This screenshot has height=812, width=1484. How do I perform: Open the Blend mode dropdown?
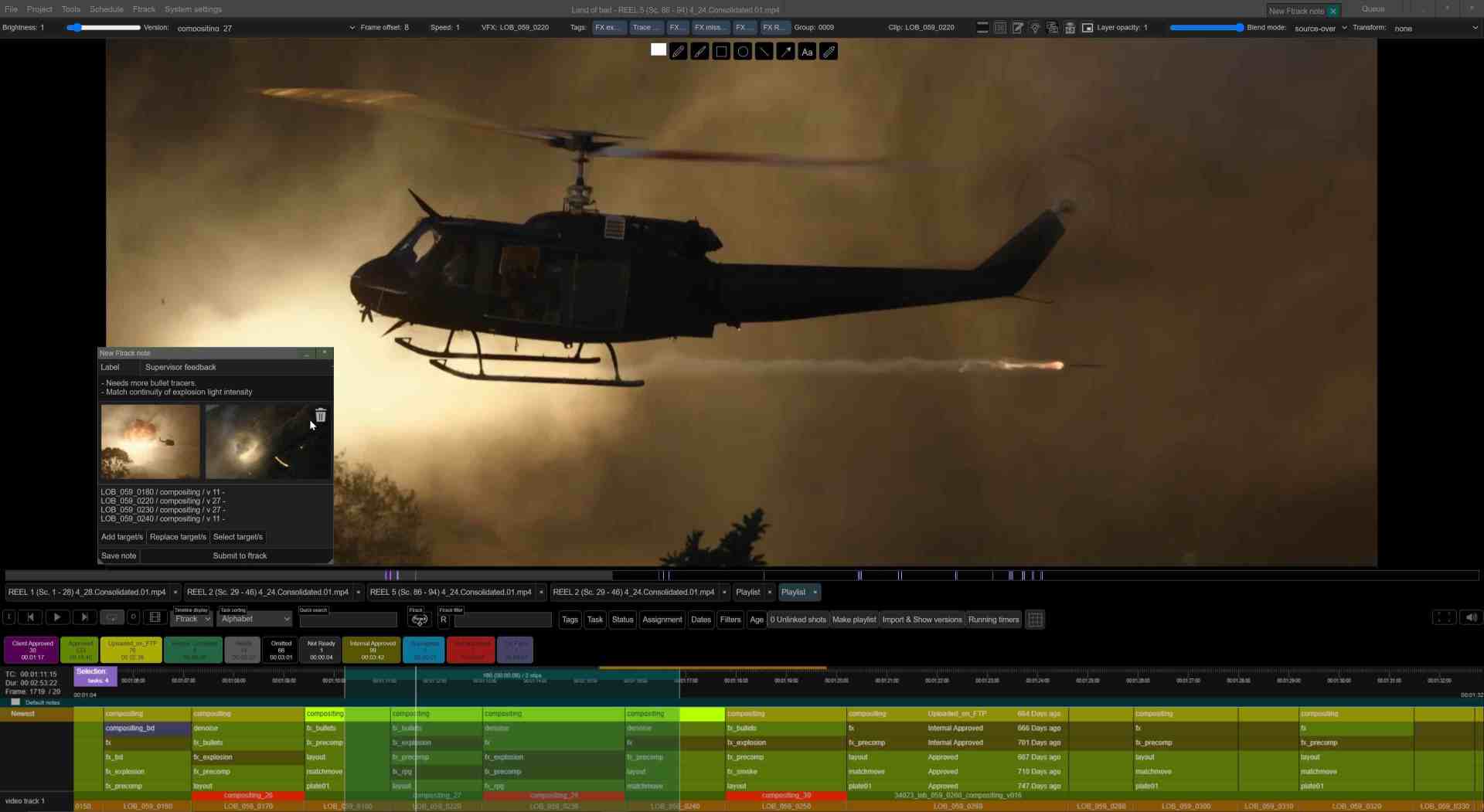click(x=1319, y=28)
